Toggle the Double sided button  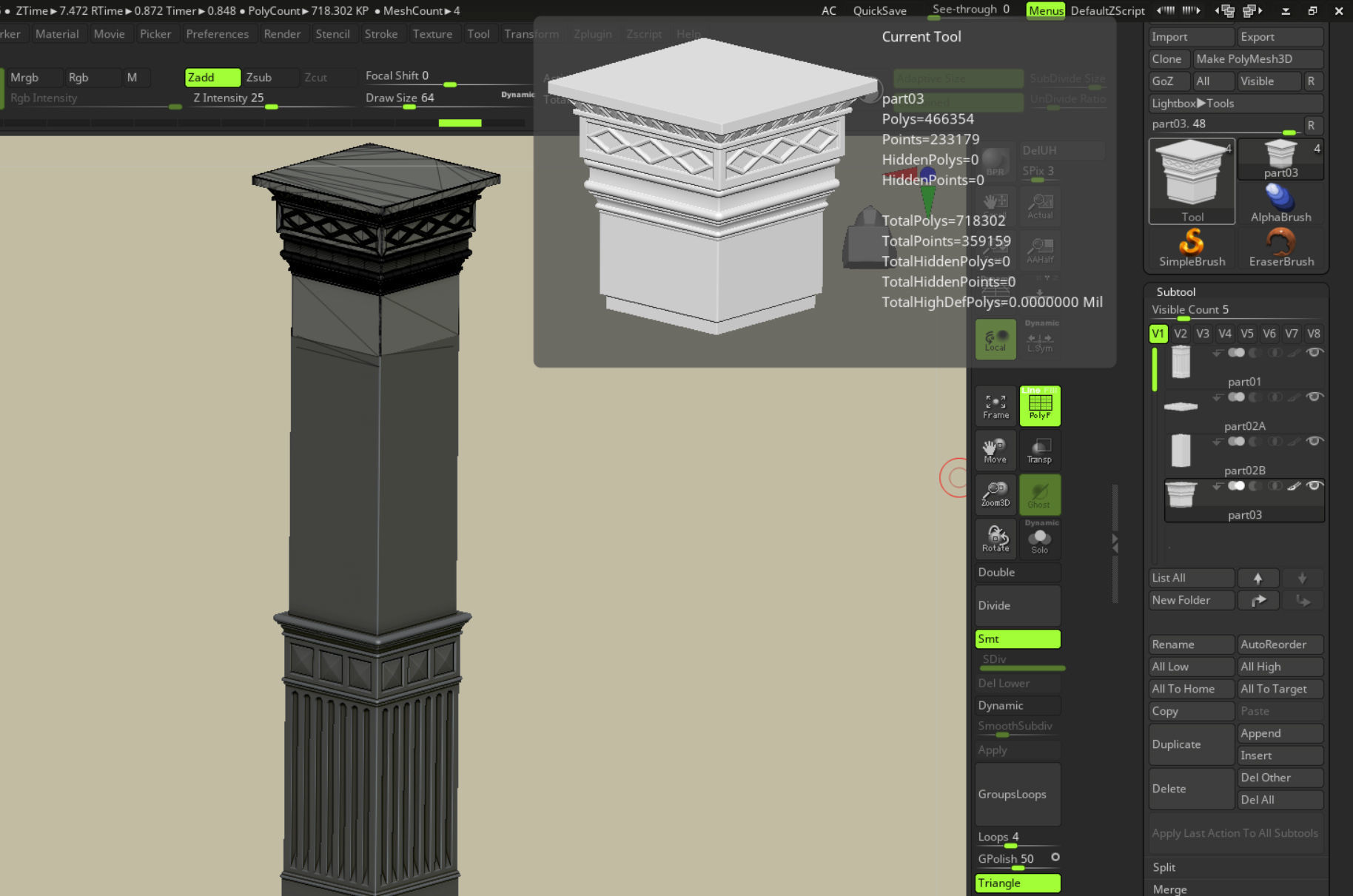[1018, 572]
